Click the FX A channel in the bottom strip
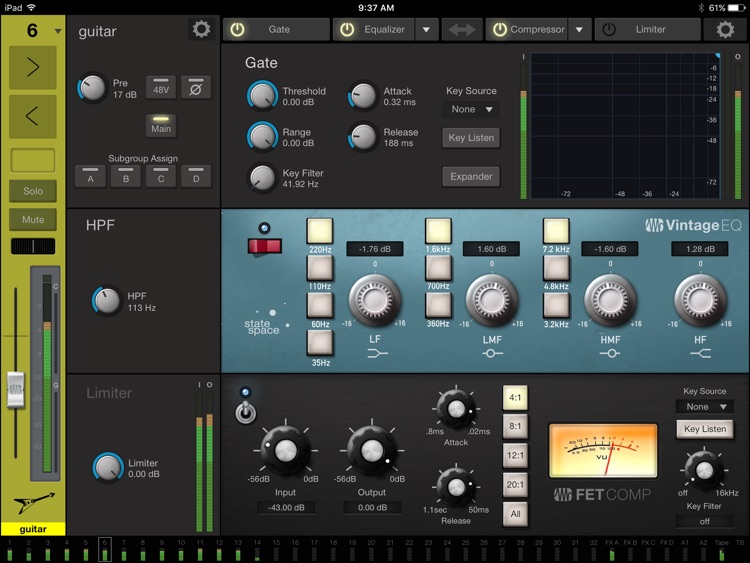The height and width of the screenshot is (563, 750). point(611,550)
